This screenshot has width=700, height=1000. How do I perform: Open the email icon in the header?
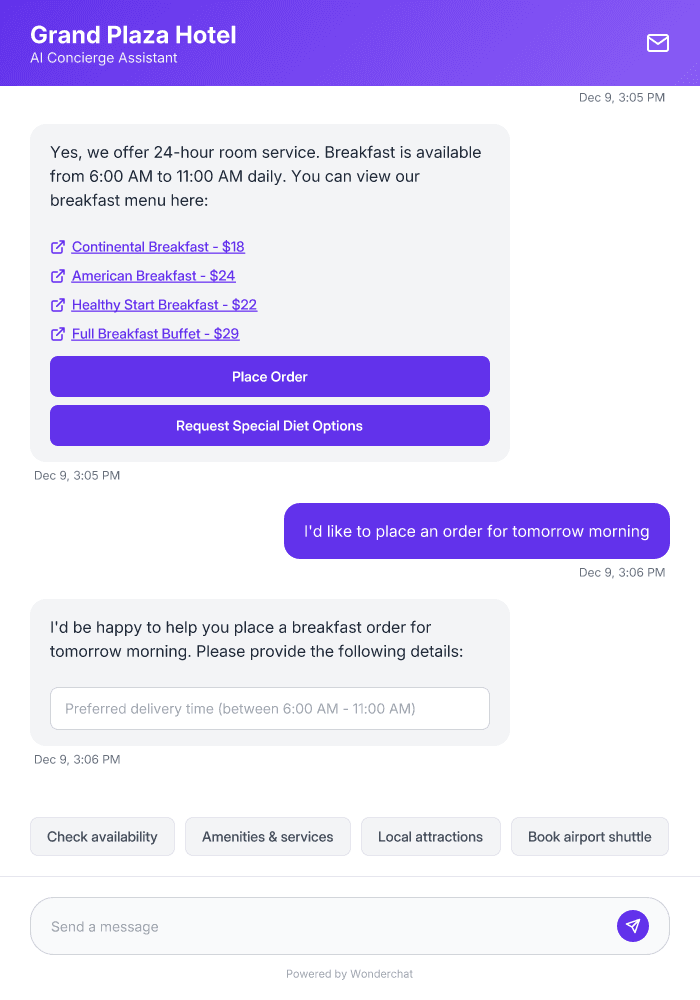click(657, 43)
